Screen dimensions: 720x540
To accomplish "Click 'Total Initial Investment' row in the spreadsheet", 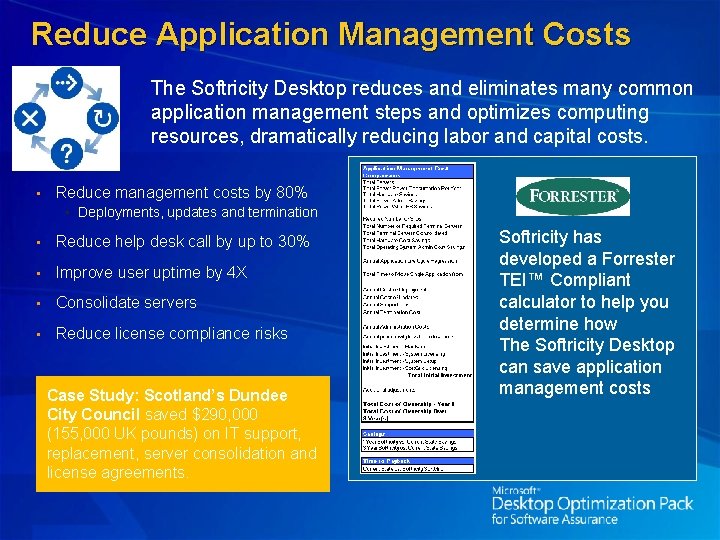I will (x=439, y=375).
